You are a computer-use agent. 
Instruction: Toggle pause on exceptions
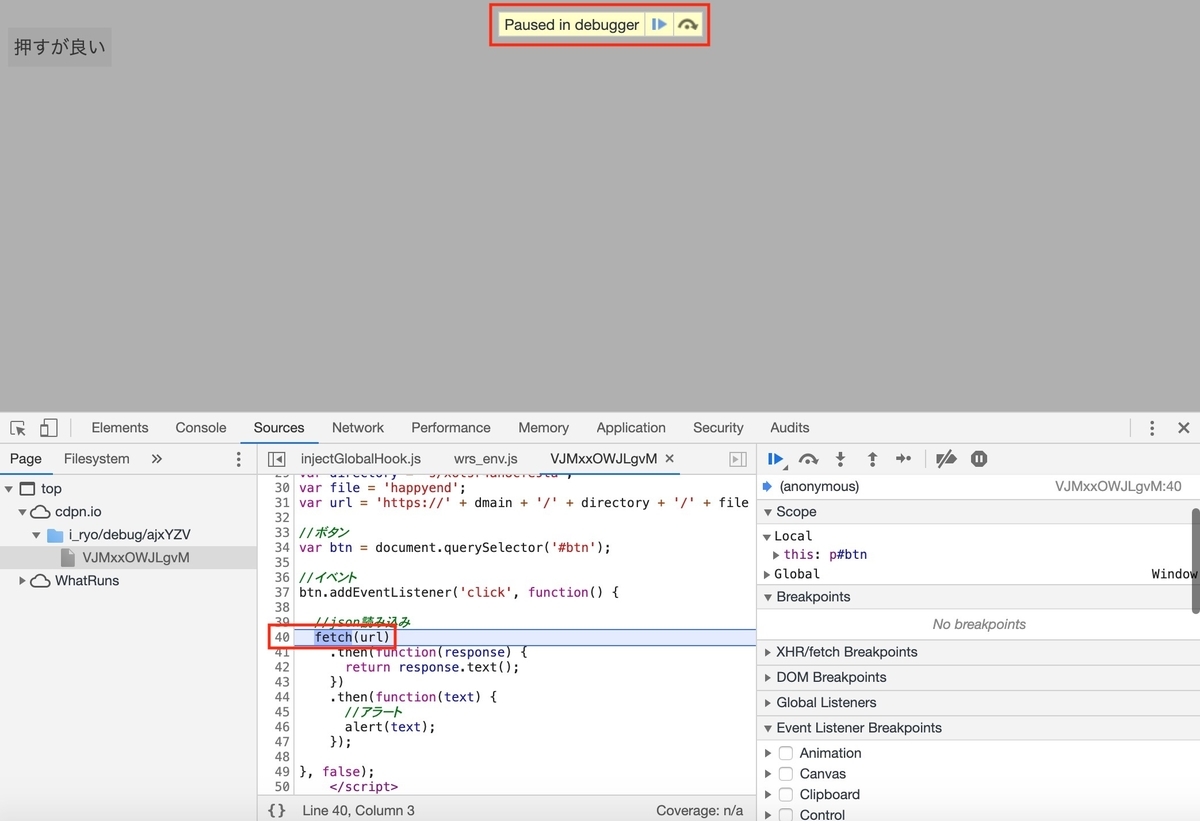[x=979, y=459]
